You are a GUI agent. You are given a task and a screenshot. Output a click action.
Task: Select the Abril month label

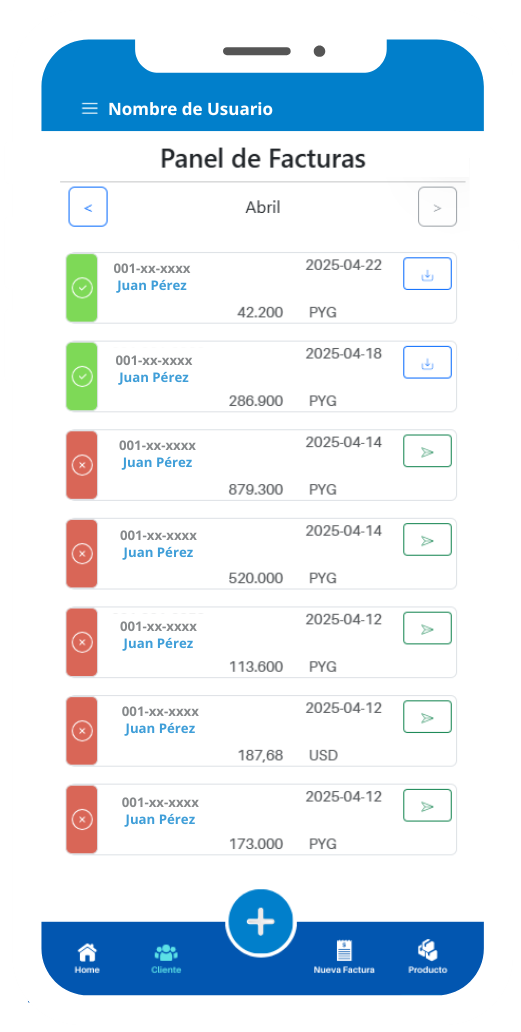tap(263, 207)
